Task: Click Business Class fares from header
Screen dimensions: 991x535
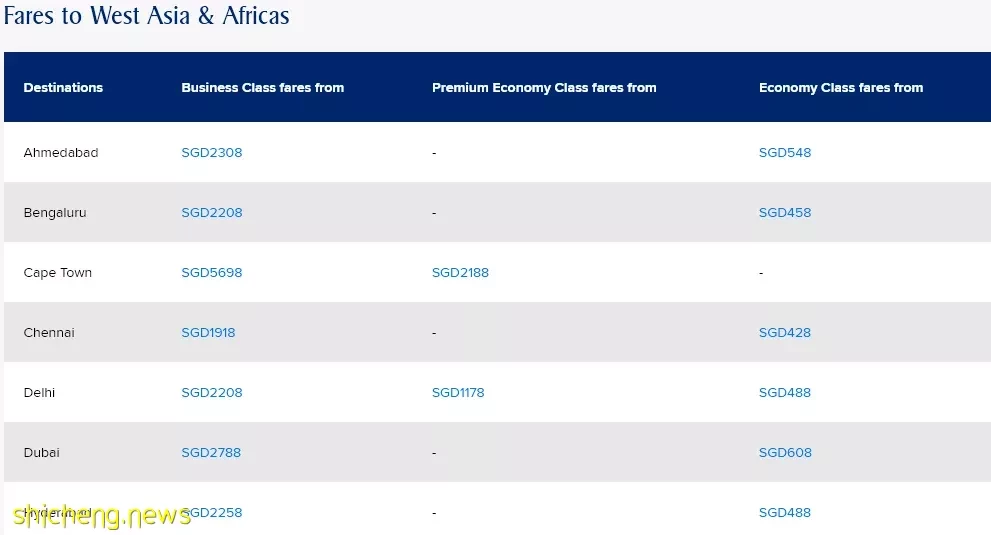Action: [x=263, y=88]
